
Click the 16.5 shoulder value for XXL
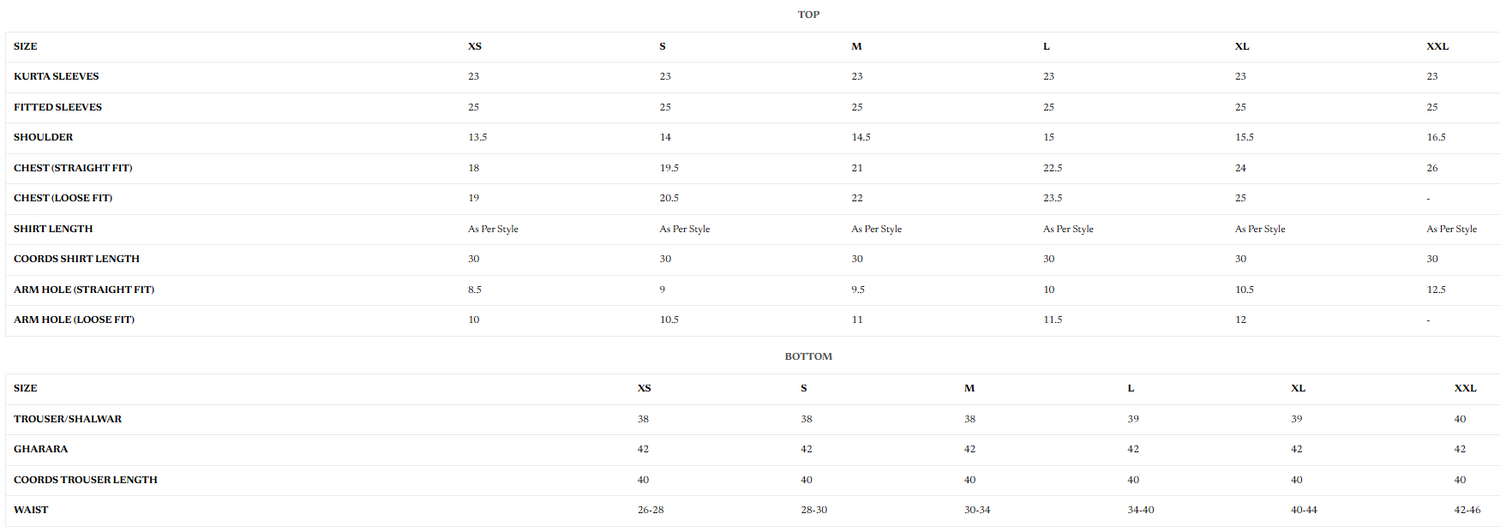(x=1436, y=137)
